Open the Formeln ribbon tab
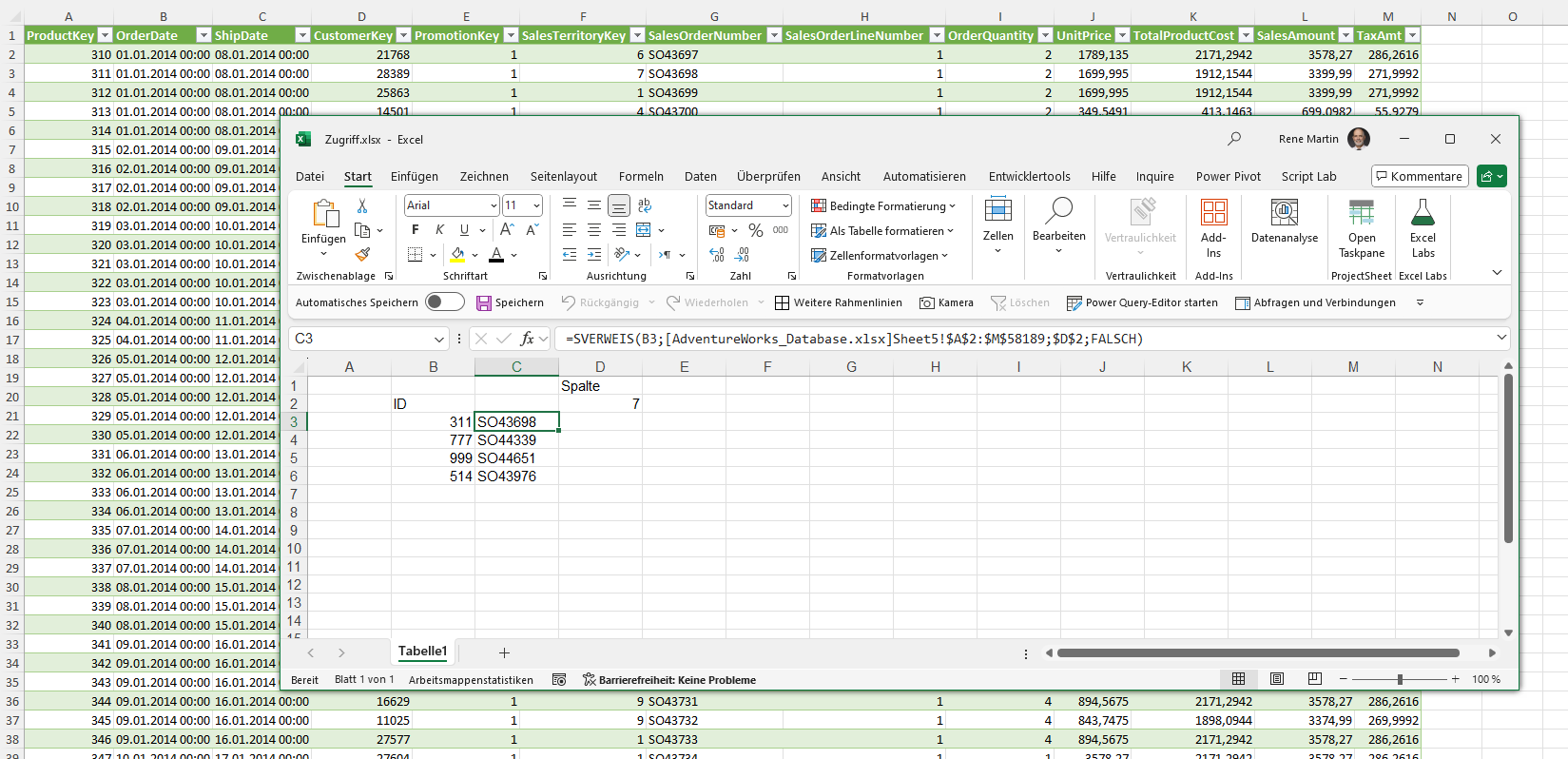Image resolution: width=1568 pixels, height=759 pixels. click(641, 177)
